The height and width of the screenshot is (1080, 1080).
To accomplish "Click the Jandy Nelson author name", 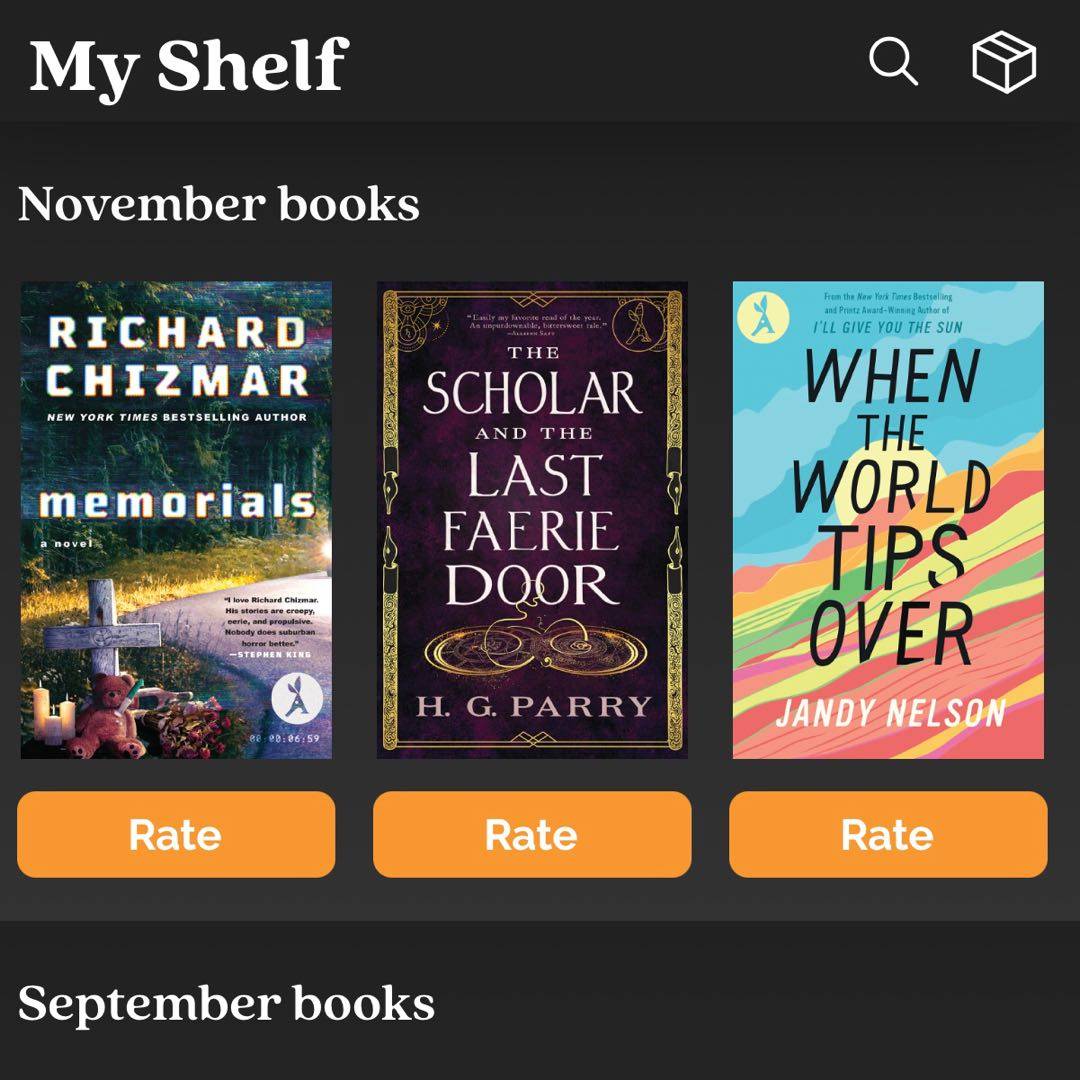I will (890, 712).
